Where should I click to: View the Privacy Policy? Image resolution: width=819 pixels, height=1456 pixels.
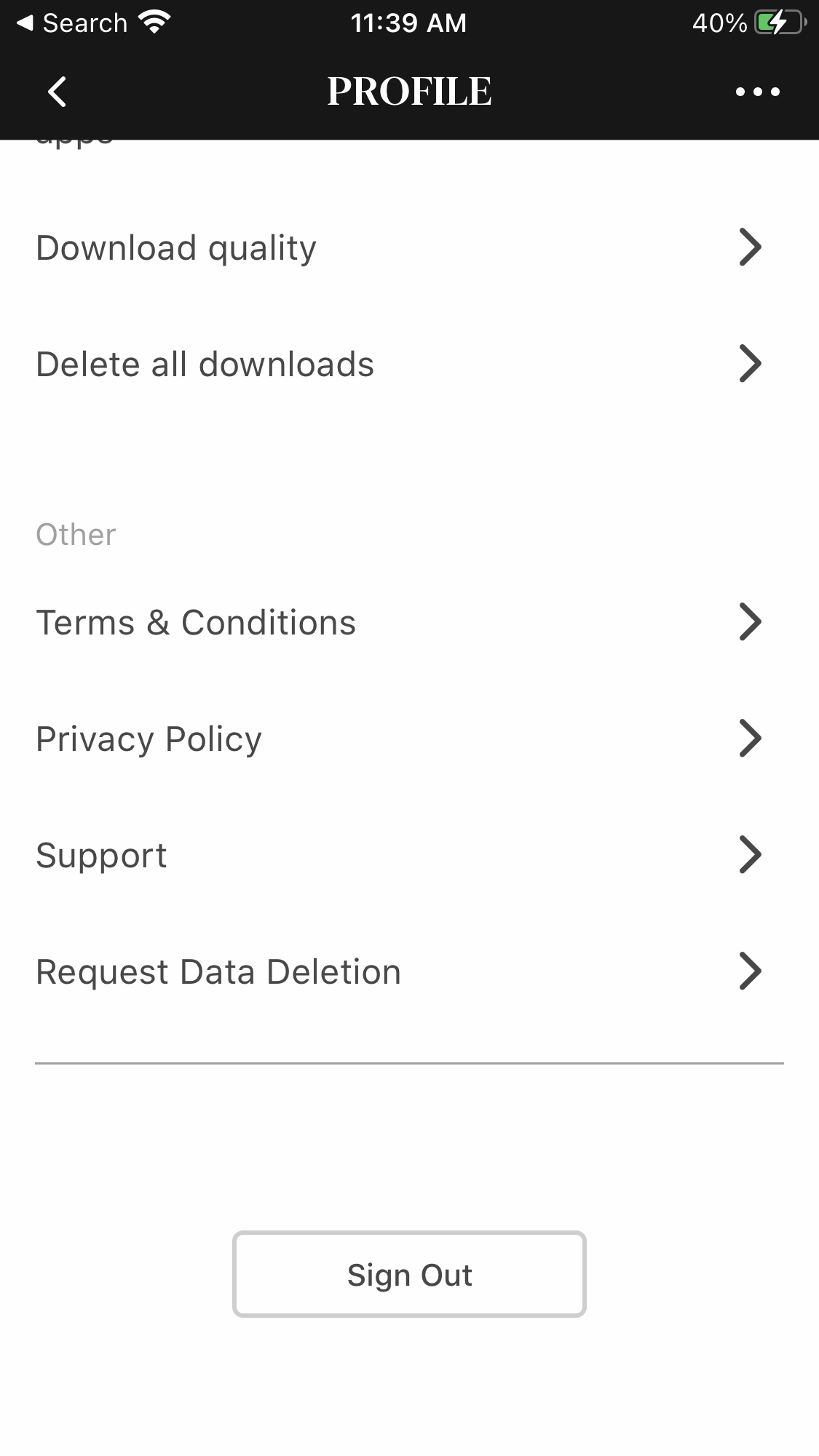tap(149, 739)
